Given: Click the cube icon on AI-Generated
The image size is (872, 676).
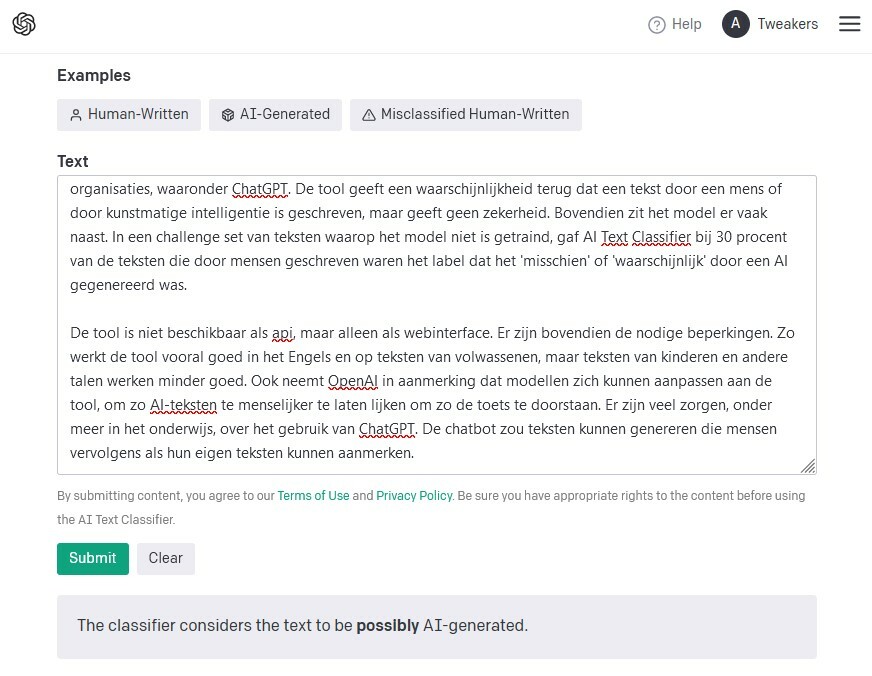Looking at the screenshot, I should click(228, 115).
